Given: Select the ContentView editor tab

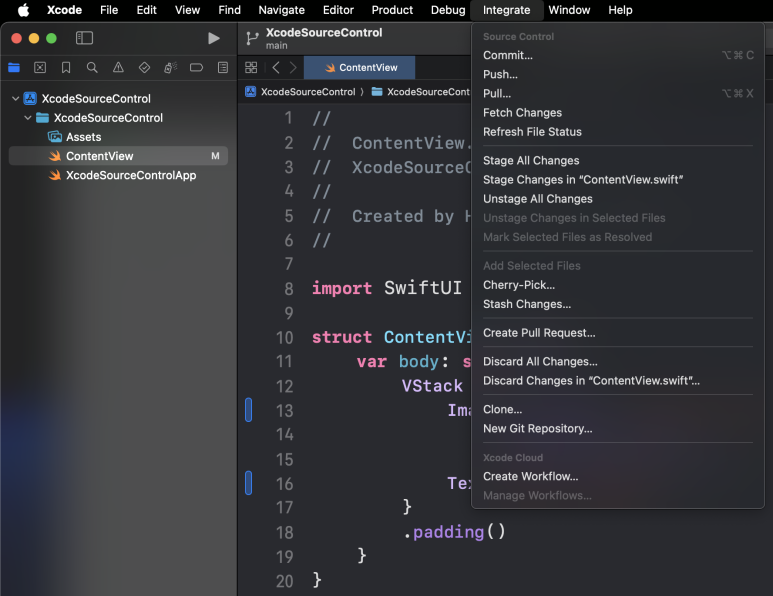Looking at the screenshot, I should (359, 68).
